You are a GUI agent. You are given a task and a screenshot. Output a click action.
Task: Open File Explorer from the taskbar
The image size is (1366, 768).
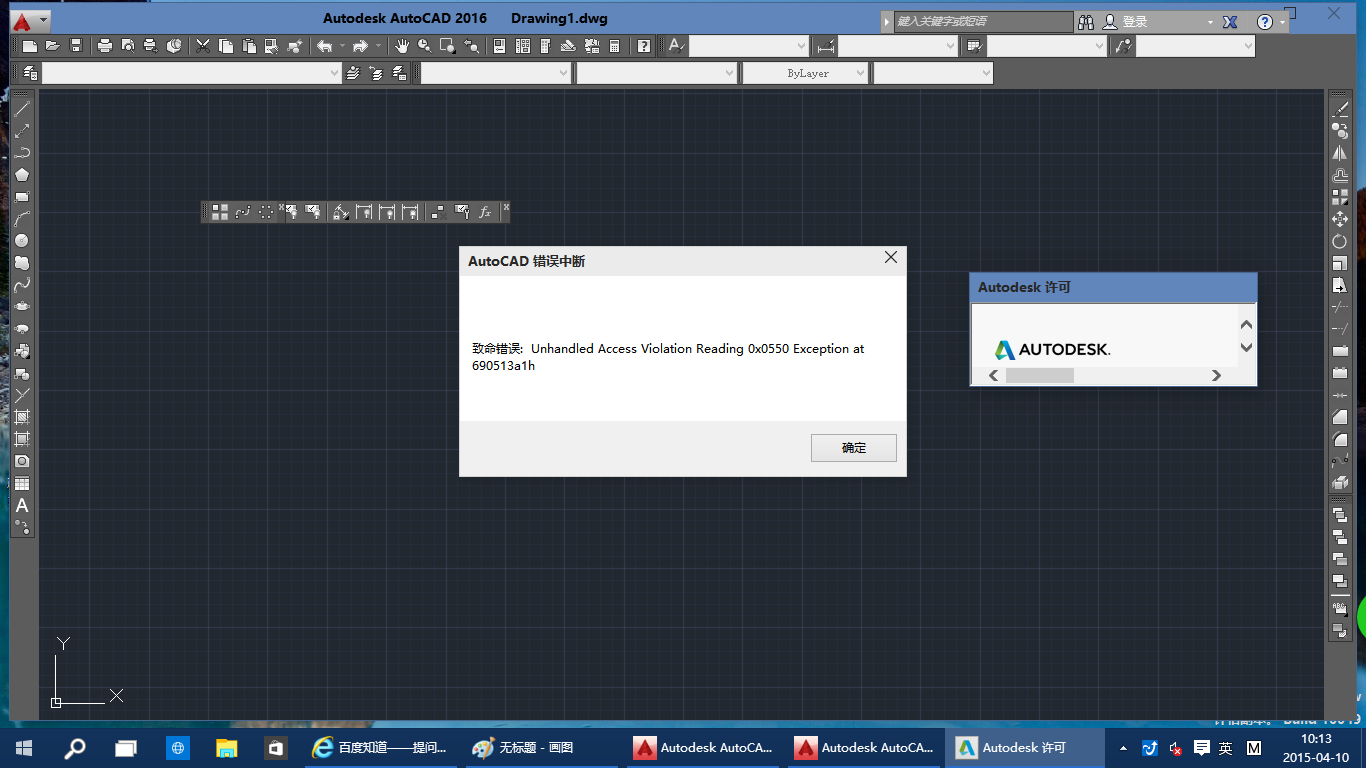pos(227,748)
